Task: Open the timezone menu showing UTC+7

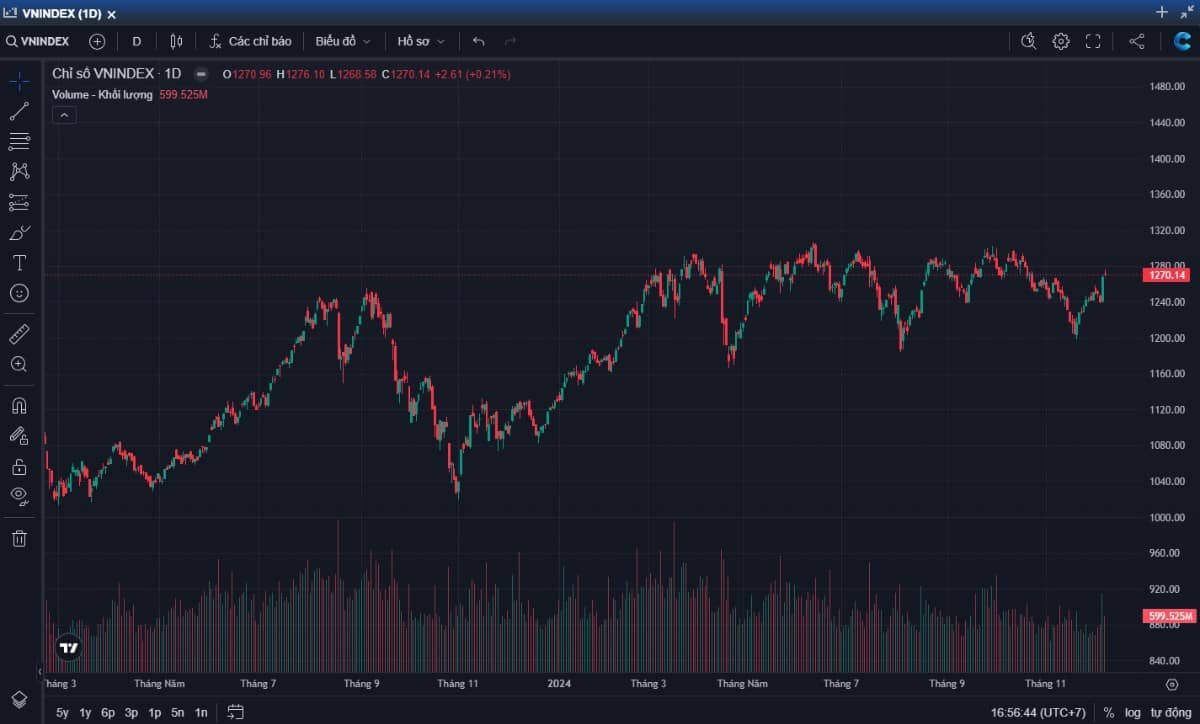Action: (1038, 712)
